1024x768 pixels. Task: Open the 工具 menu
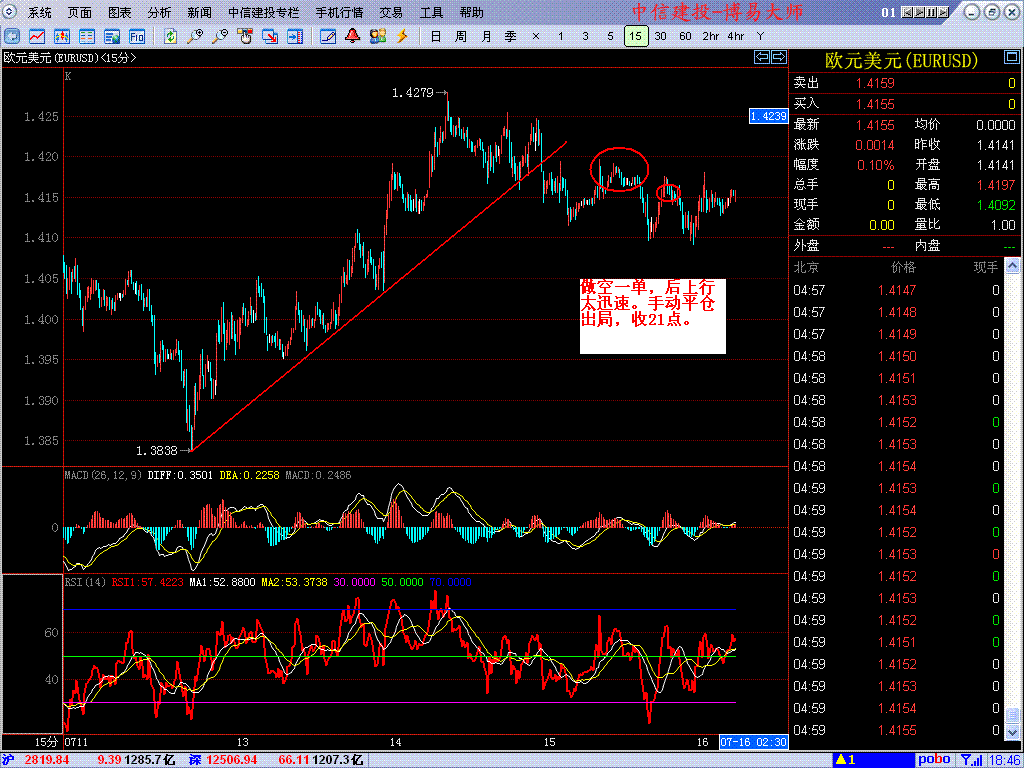click(x=431, y=12)
